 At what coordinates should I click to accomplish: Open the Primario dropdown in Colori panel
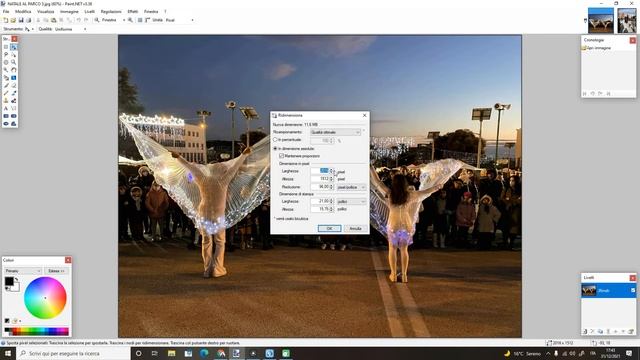23,271
